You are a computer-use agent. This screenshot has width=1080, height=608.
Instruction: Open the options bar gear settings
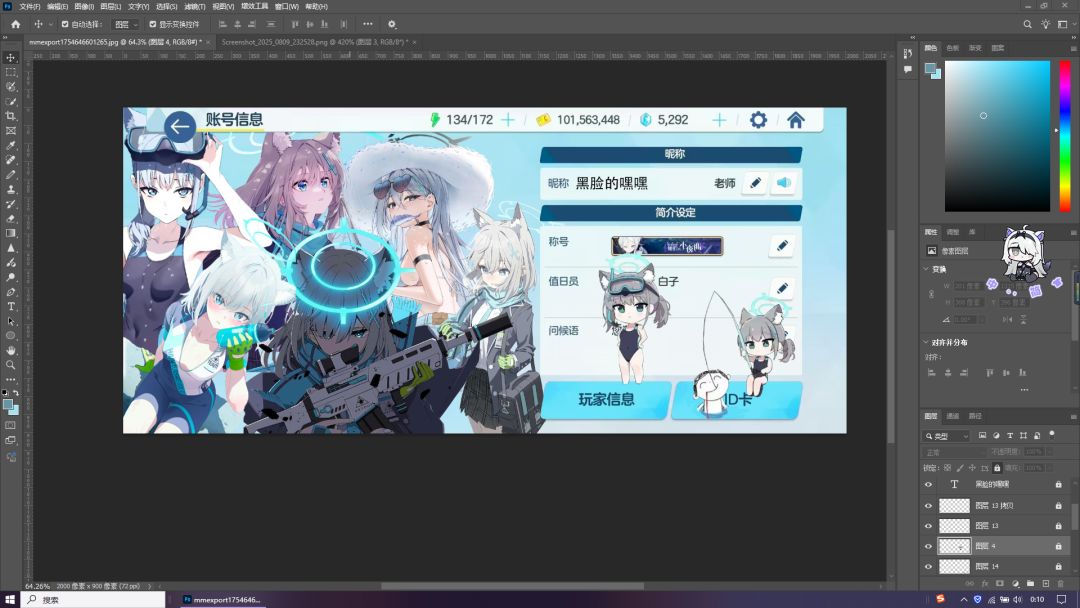[392, 24]
